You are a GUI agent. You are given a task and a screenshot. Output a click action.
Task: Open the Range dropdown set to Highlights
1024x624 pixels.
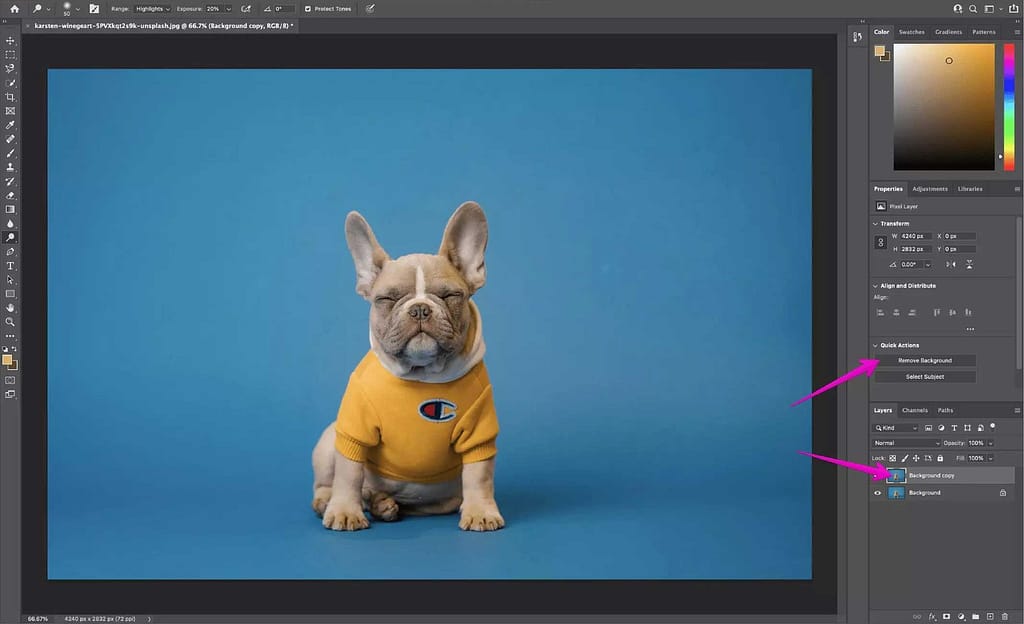point(150,8)
